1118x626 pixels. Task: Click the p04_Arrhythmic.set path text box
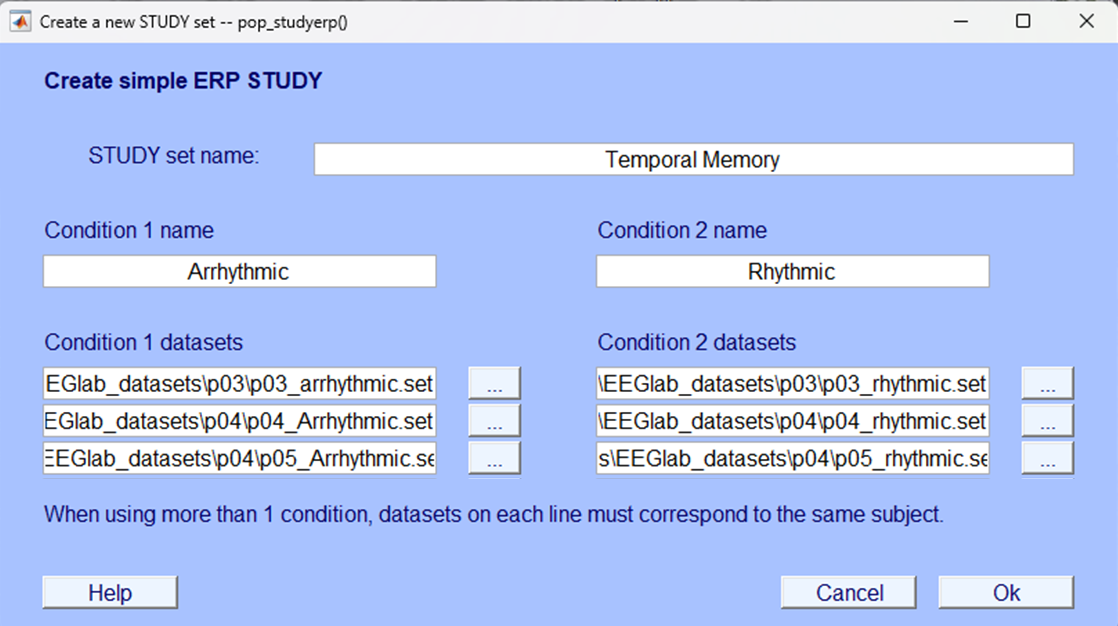pos(240,420)
